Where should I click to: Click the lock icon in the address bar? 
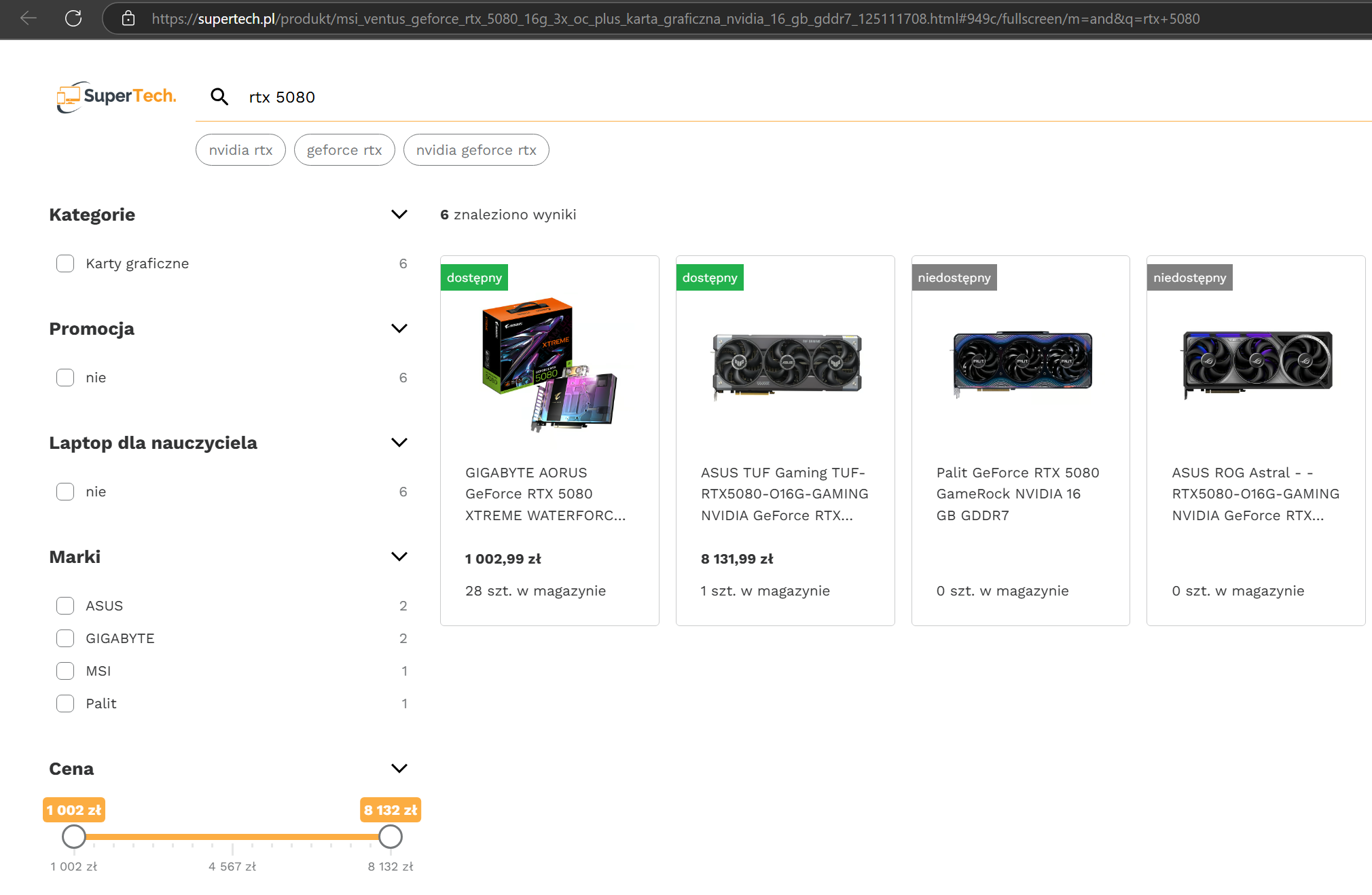pyautogui.click(x=128, y=18)
